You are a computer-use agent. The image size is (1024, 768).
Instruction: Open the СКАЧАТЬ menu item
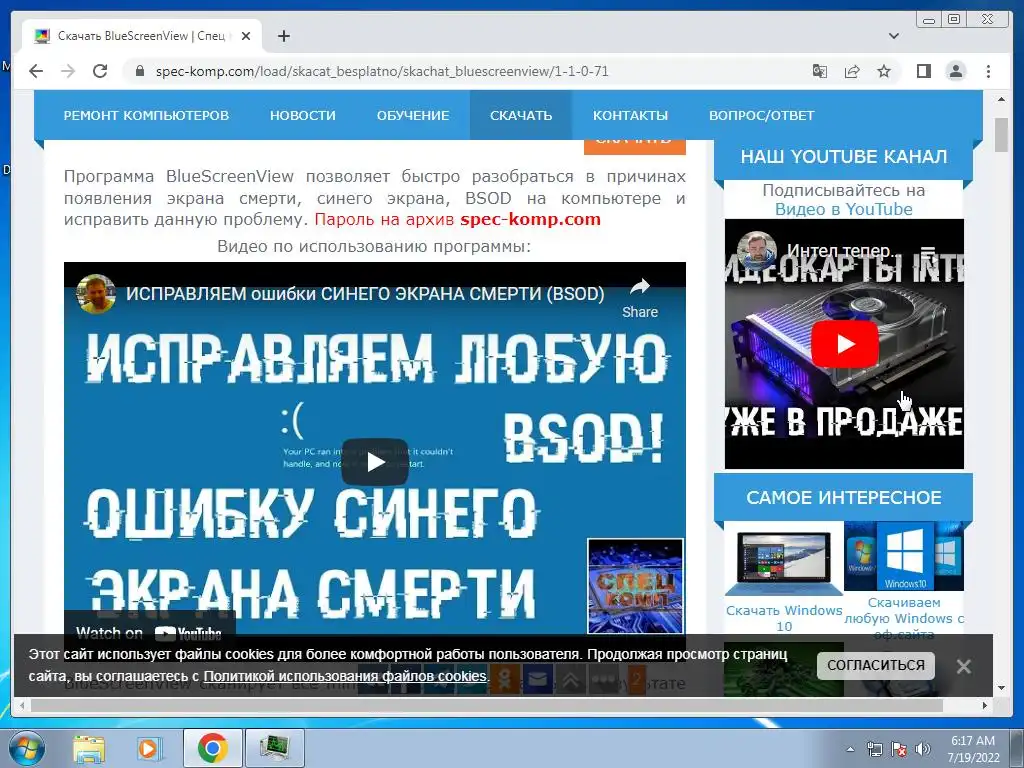pyautogui.click(x=520, y=116)
